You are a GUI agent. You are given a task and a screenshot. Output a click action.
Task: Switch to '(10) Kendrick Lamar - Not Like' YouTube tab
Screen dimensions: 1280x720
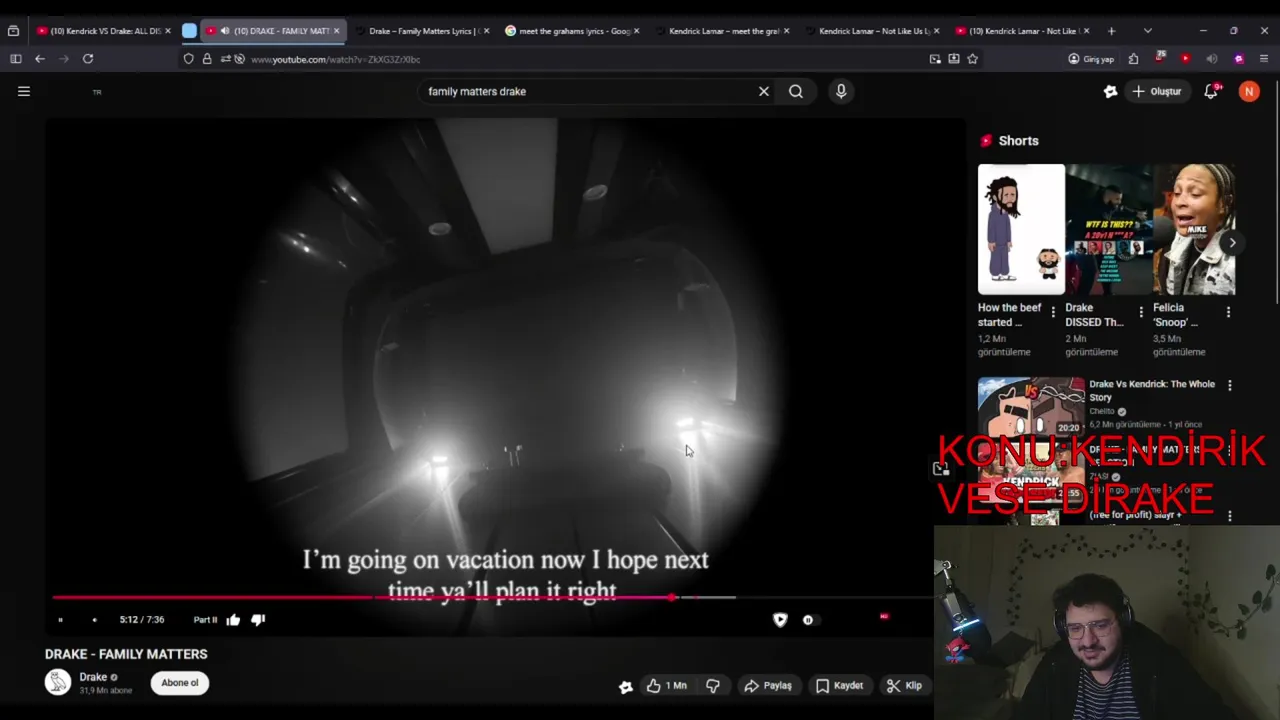click(x=1020, y=31)
